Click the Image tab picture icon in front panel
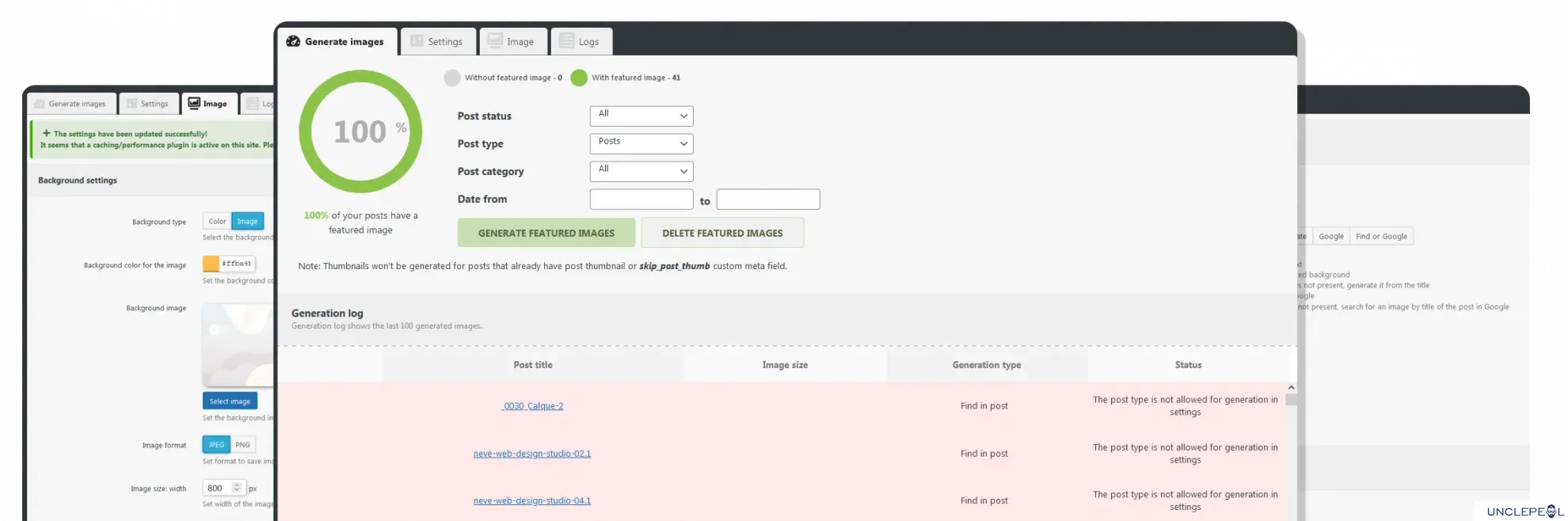1568x521 pixels. coord(495,41)
